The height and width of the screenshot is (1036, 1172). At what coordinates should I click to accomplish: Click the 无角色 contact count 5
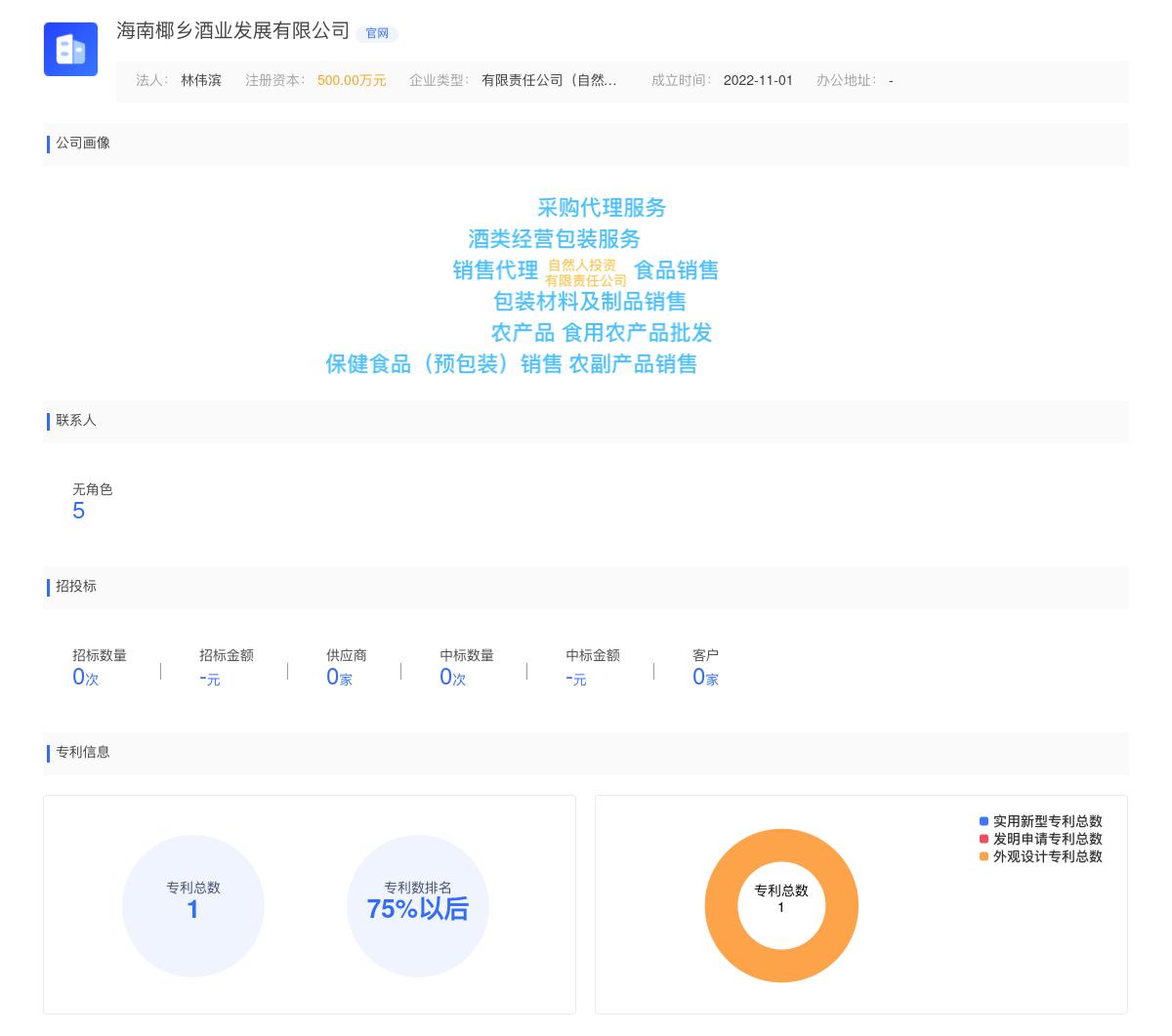tap(78, 511)
